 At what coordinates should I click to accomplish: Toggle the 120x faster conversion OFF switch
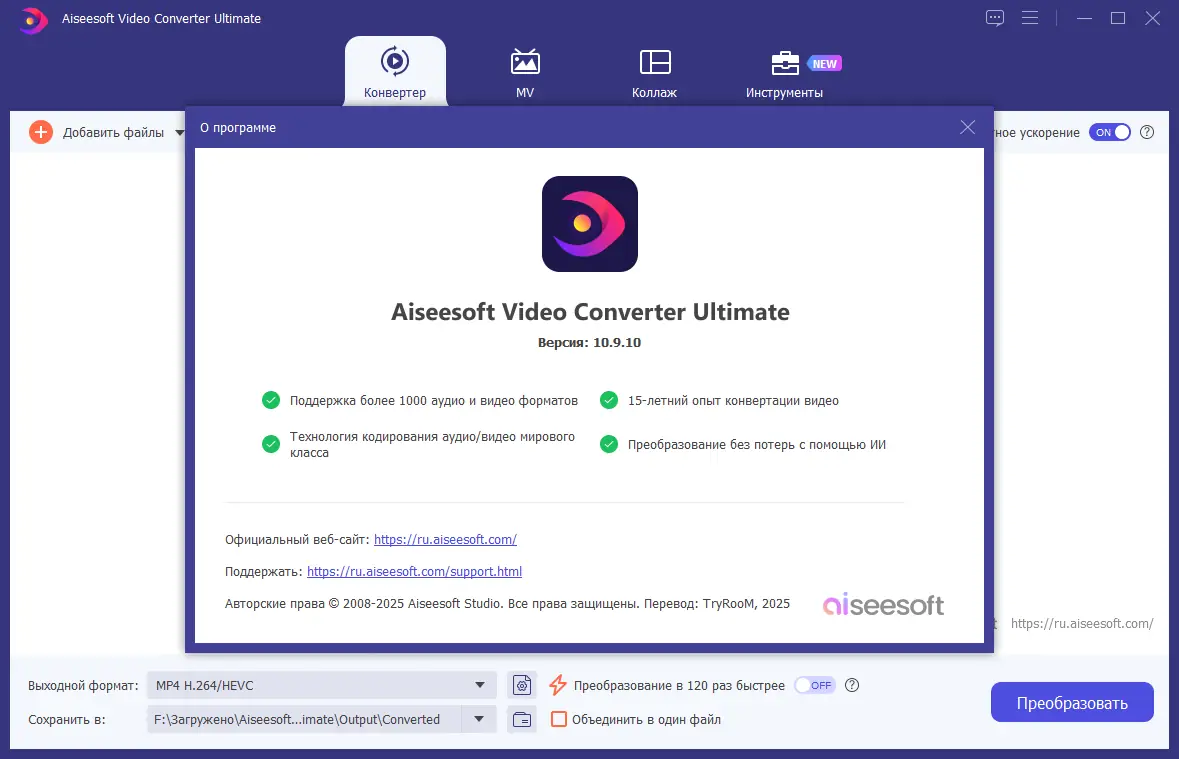click(815, 685)
